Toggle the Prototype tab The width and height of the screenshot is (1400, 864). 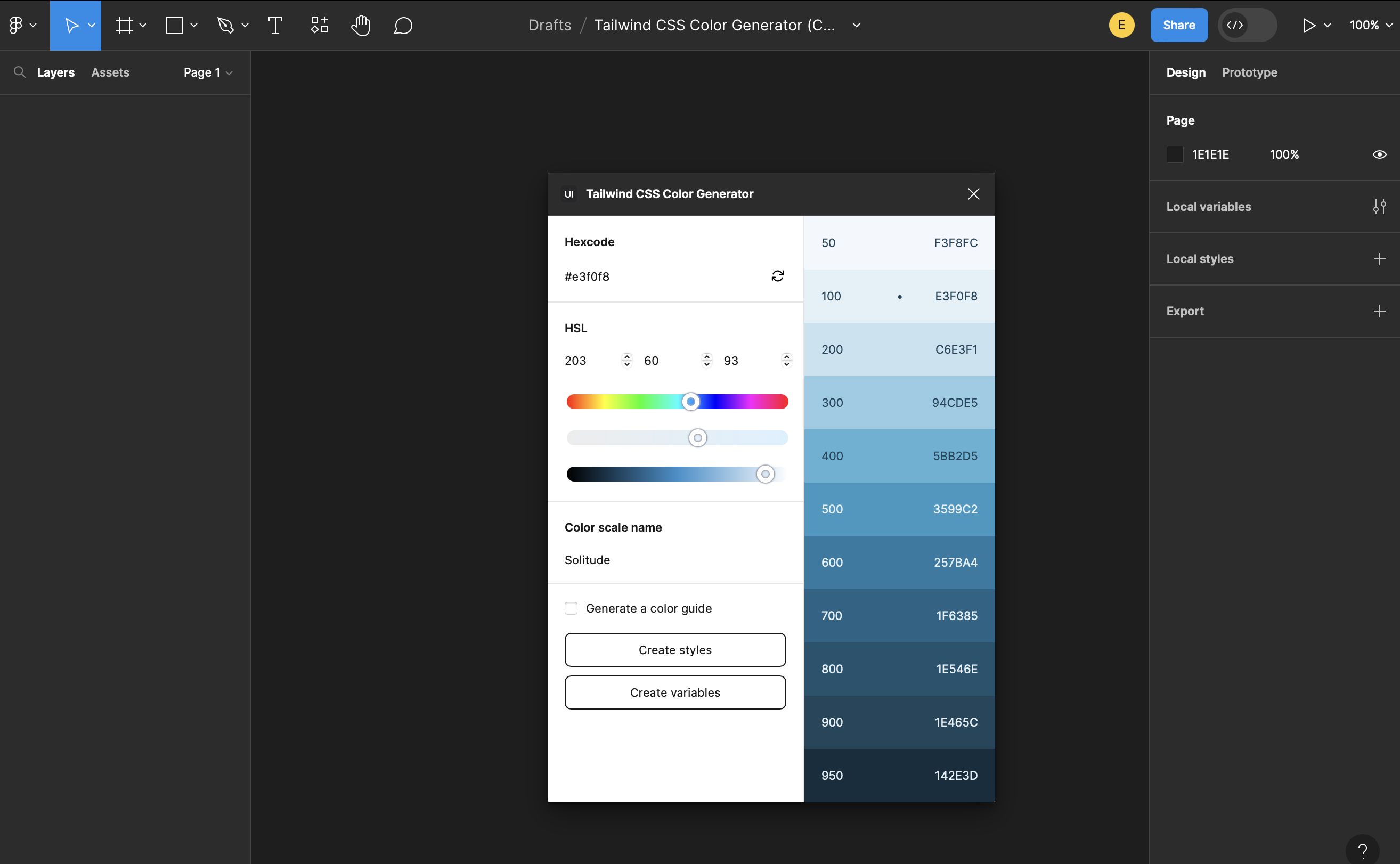pos(1249,72)
